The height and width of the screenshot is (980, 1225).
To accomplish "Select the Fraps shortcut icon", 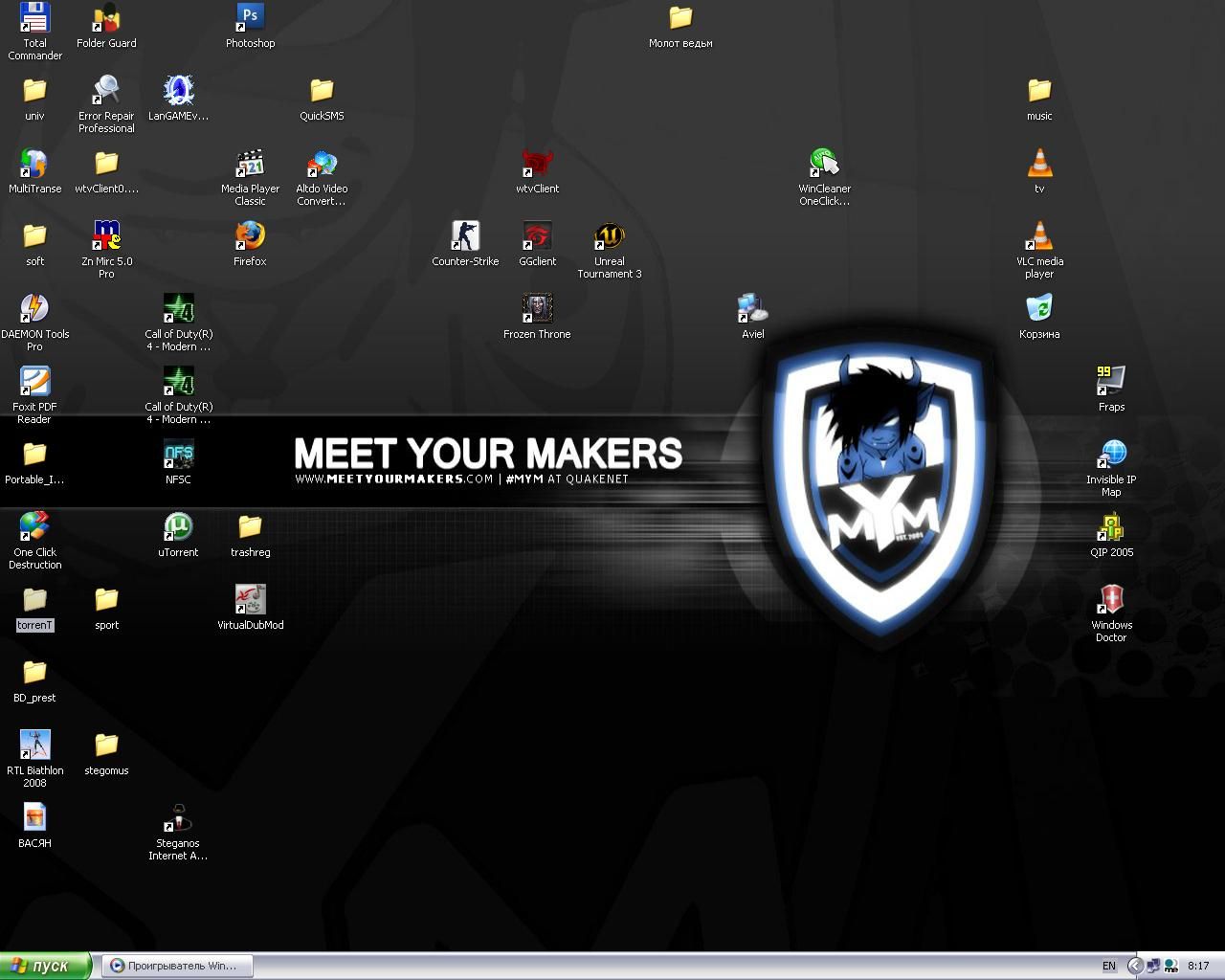I will click(x=1111, y=381).
